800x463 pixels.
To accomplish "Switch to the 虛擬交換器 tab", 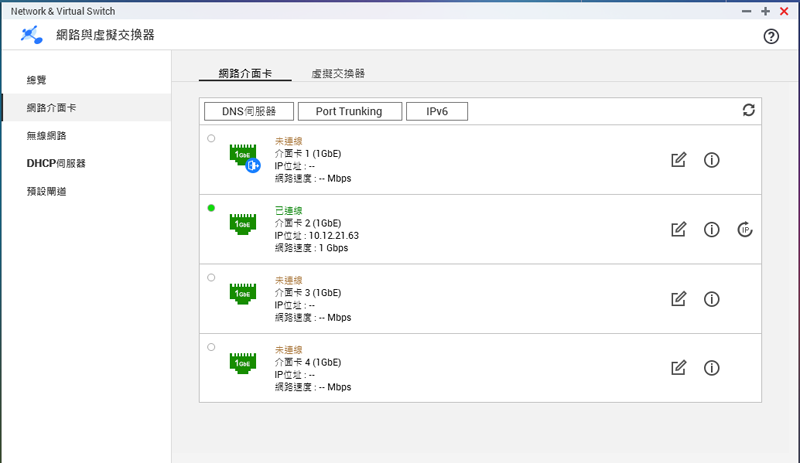I will 338,73.
